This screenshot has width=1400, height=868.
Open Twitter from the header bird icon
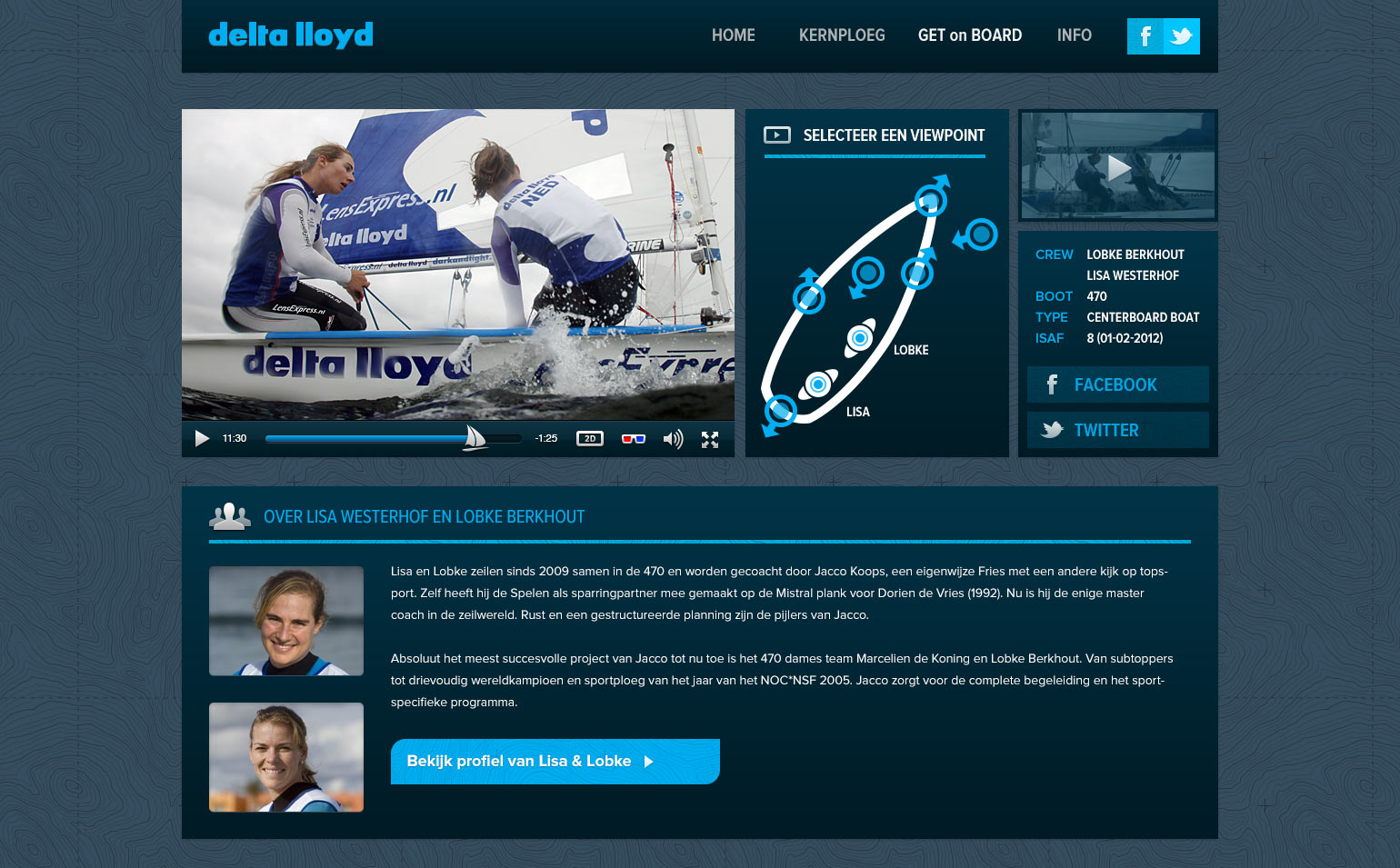[1182, 36]
